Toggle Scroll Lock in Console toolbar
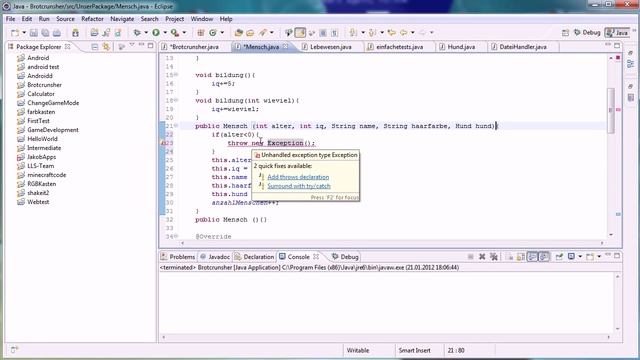This screenshot has width=640, height=360. coord(521,257)
